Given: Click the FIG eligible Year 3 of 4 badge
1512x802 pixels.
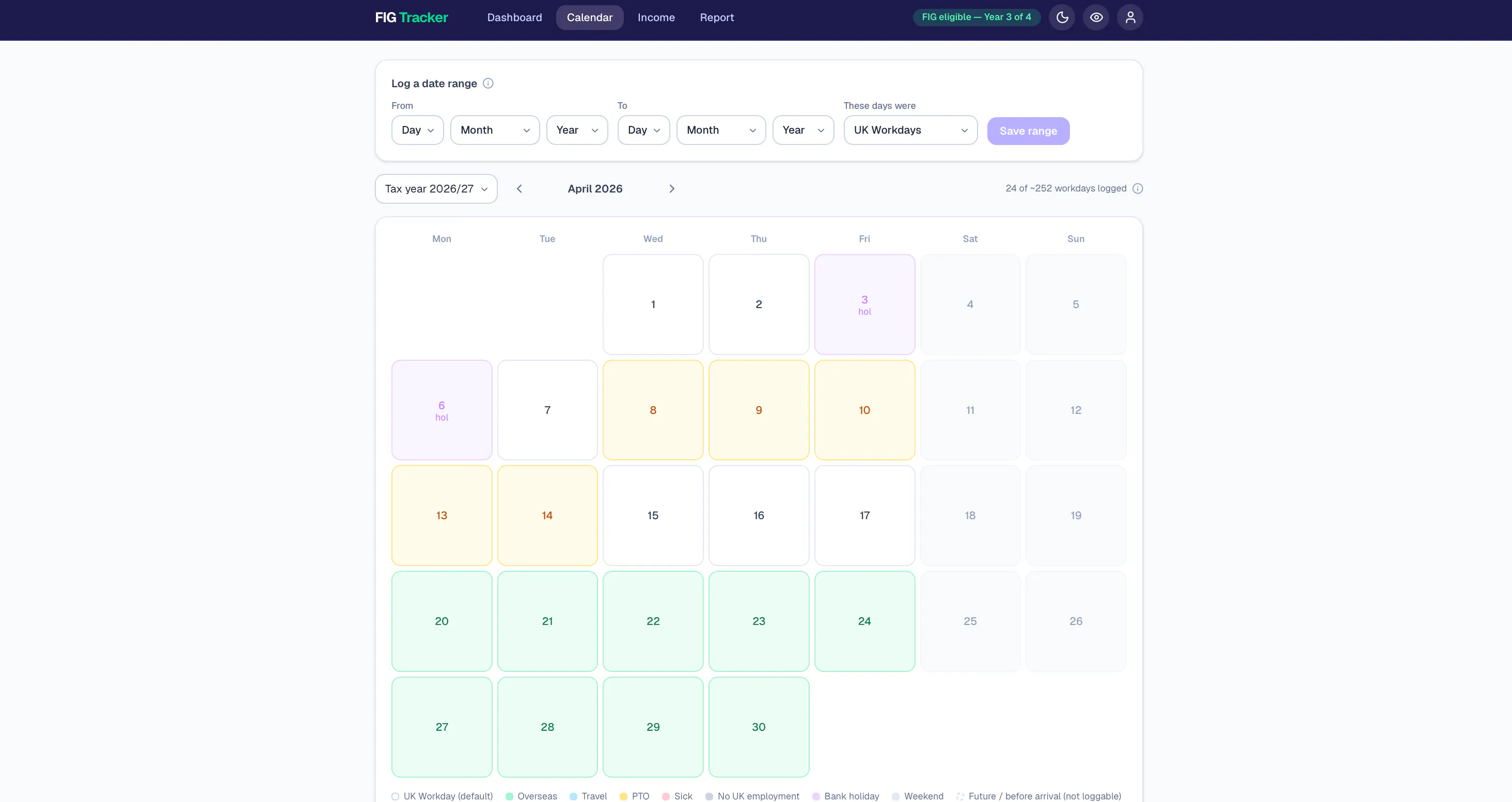Looking at the screenshot, I should (x=976, y=17).
